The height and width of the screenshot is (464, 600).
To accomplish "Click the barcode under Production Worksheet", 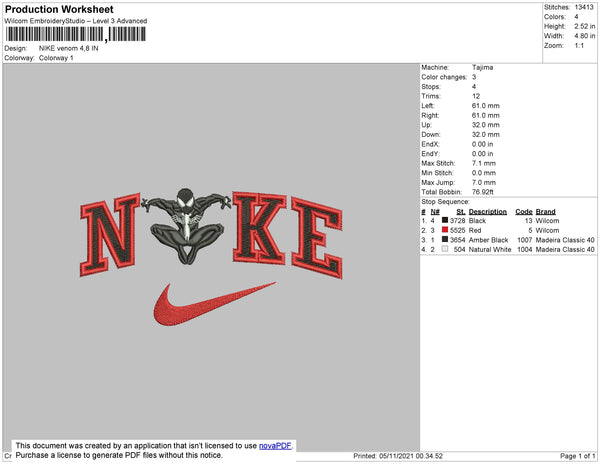I will tap(76, 34).
